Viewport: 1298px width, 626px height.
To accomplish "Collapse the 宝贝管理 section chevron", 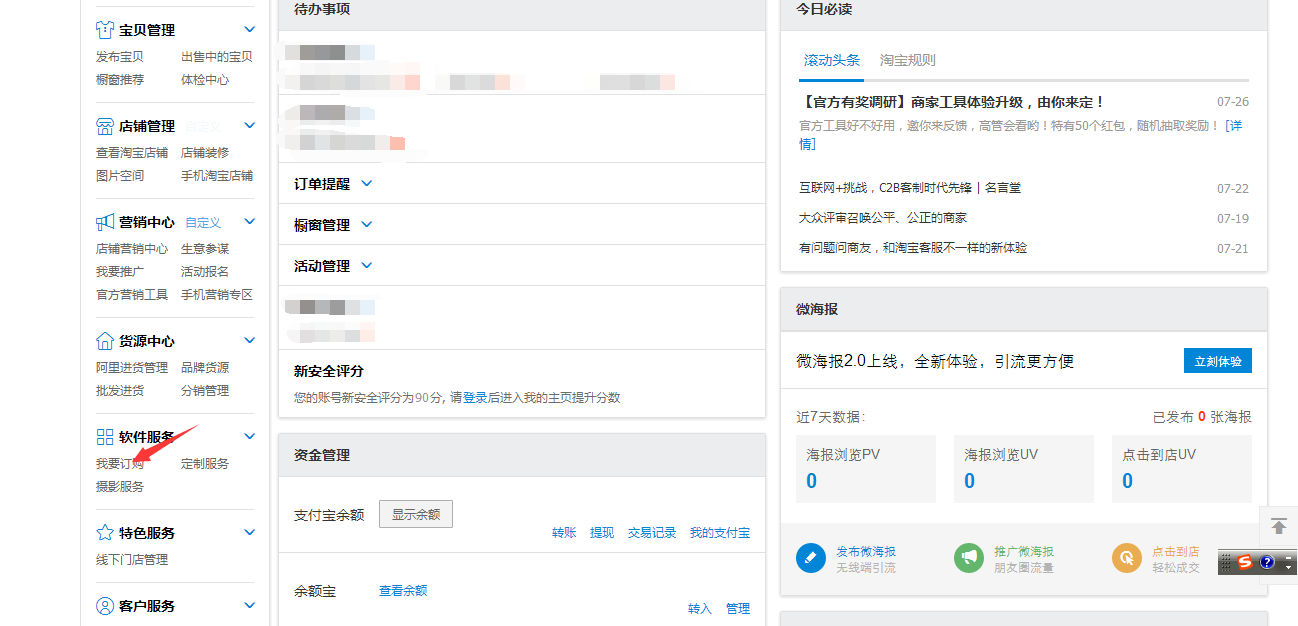I will tap(250, 30).
